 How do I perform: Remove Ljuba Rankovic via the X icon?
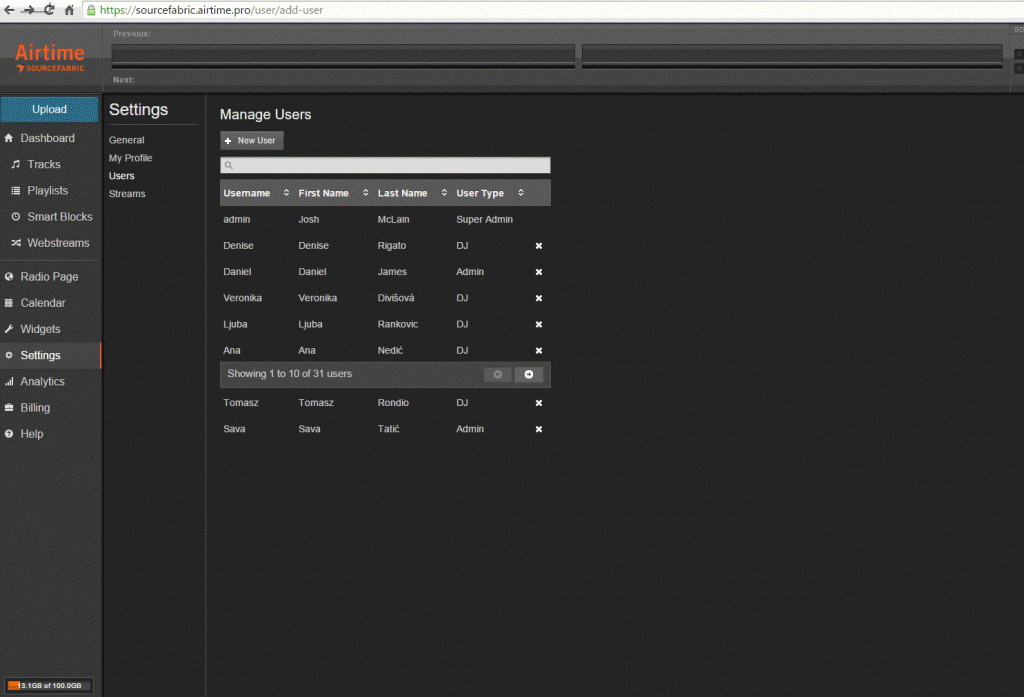[x=539, y=324]
